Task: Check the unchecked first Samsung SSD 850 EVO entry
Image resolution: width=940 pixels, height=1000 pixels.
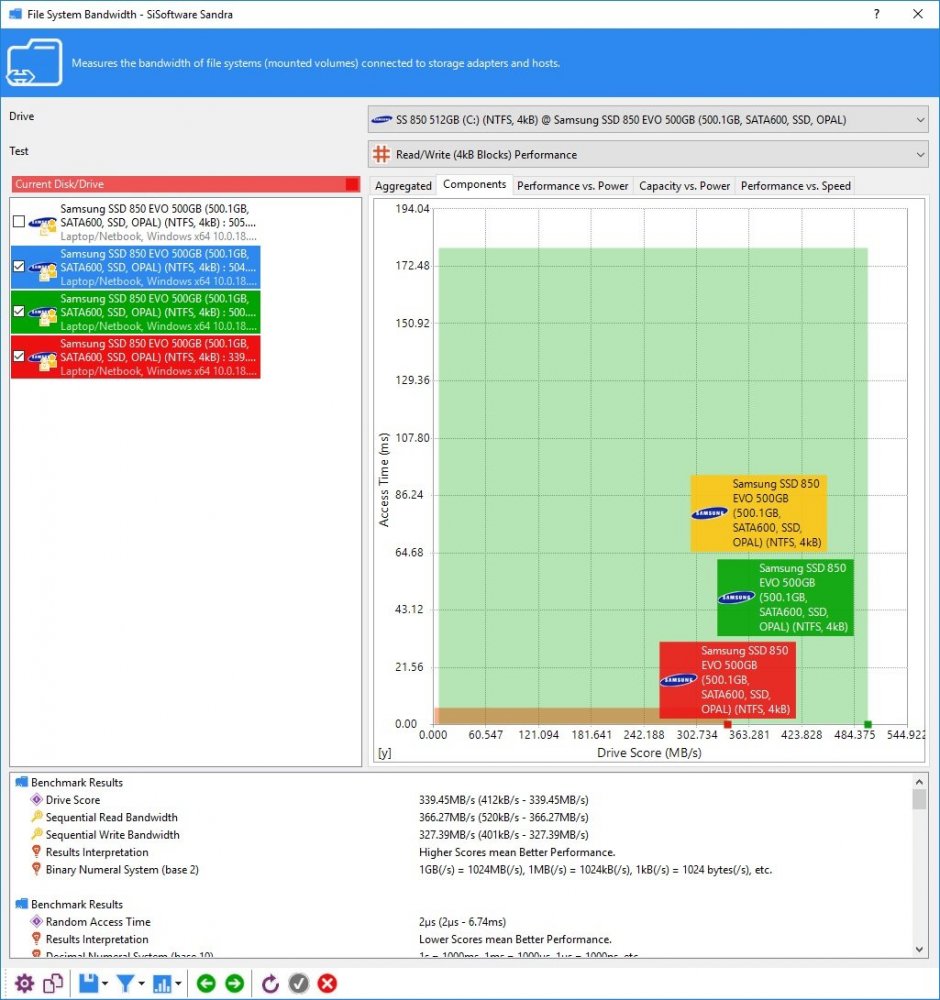Action: pos(19,221)
